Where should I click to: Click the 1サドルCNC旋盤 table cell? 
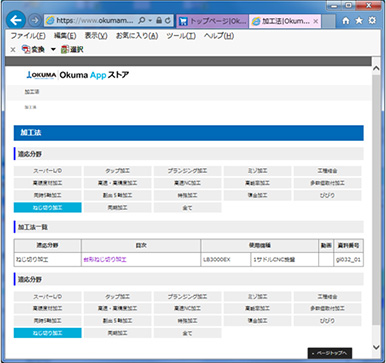click(x=284, y=260)
